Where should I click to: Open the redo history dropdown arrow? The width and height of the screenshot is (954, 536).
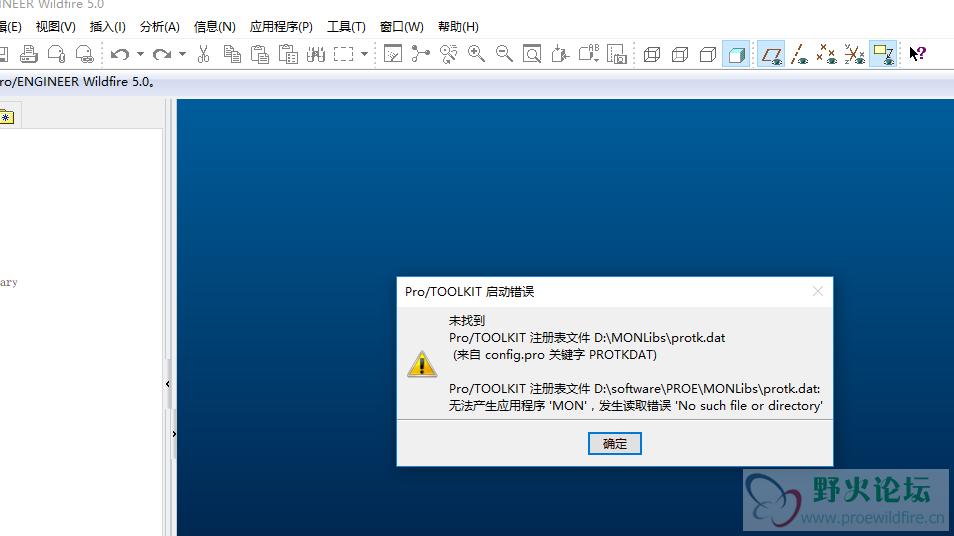coord(182,54)
